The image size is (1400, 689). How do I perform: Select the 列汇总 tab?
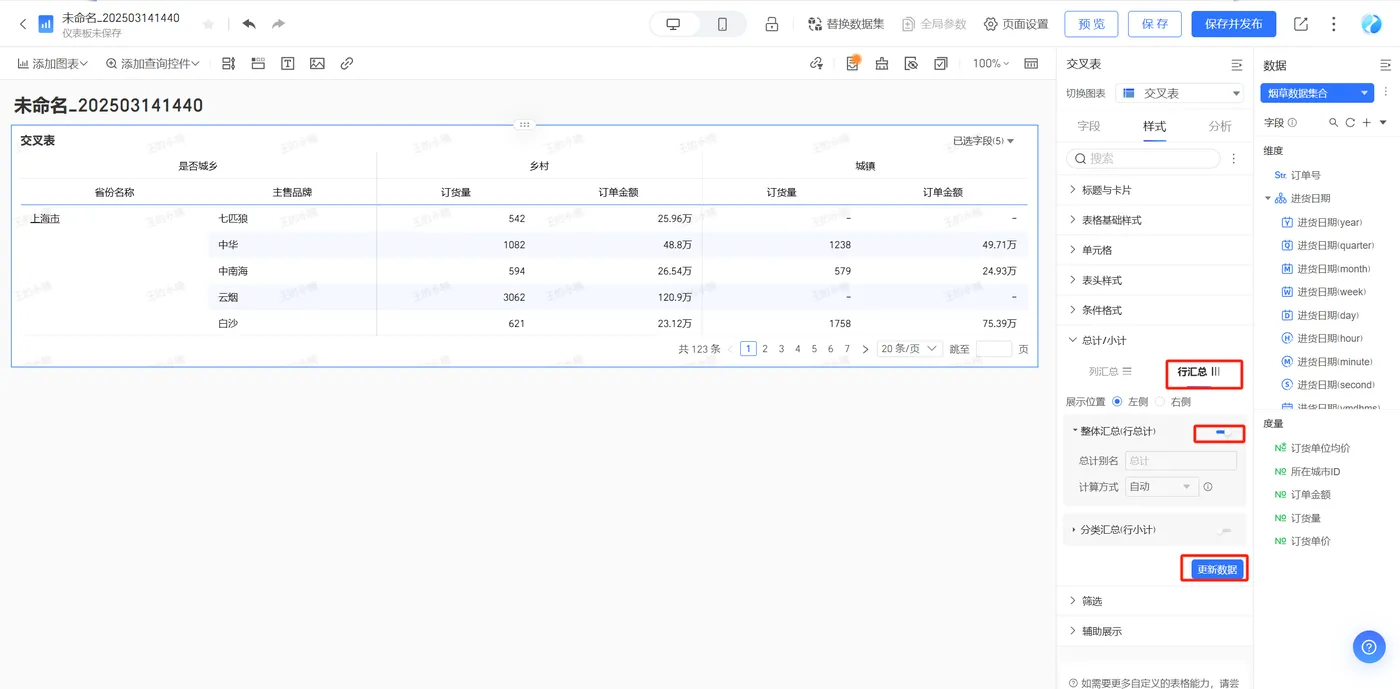1110,371
